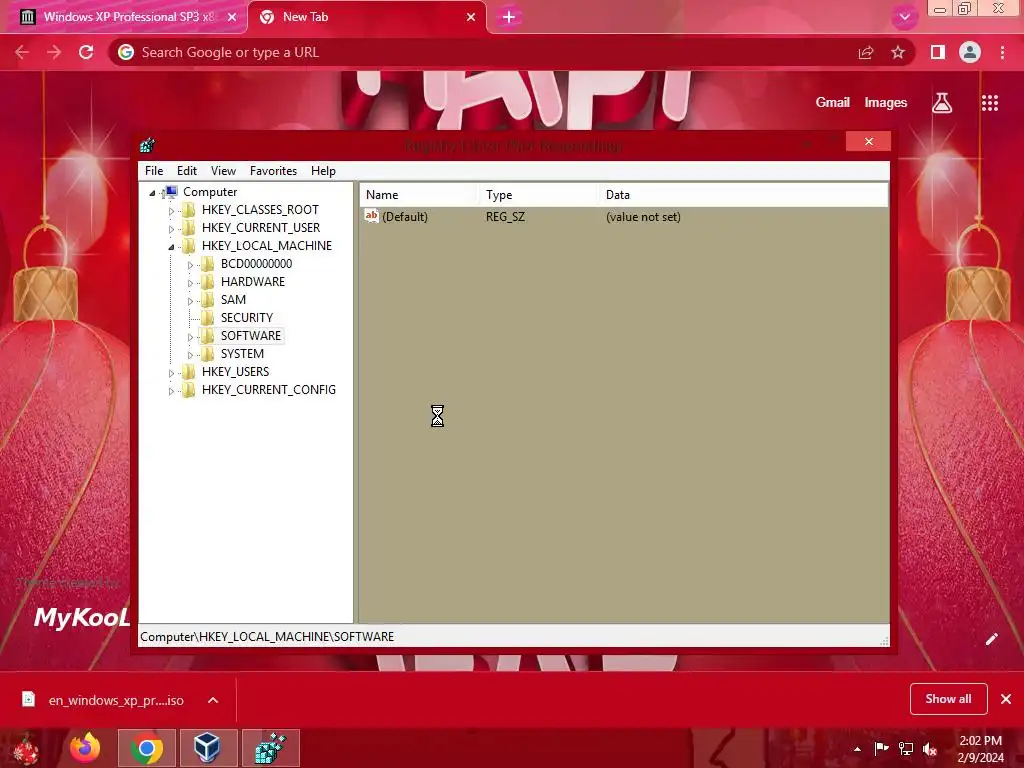Reload the Chrome page
Screen dimensions: 1024x768
(86, 52)
